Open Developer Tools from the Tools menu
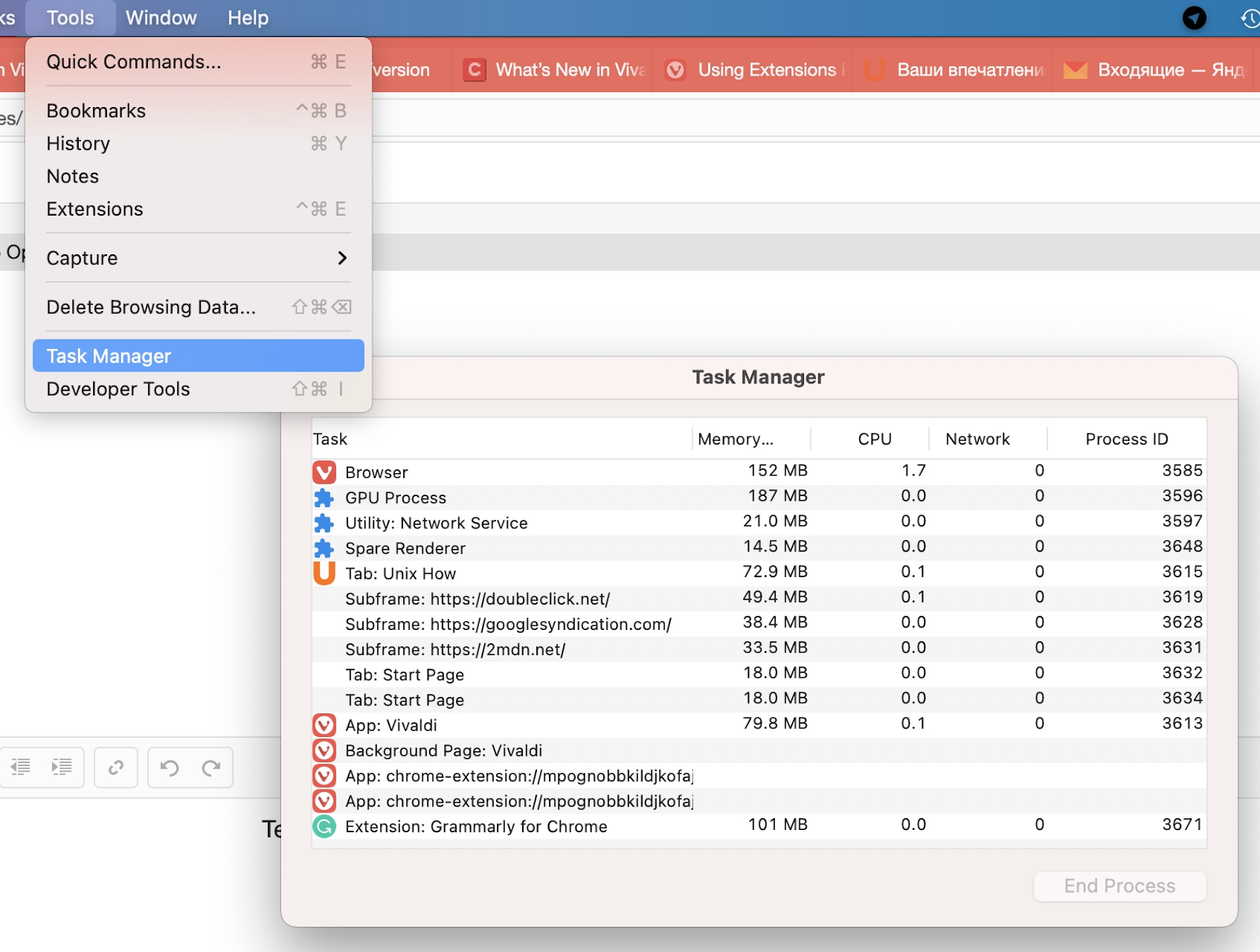Viewport: 1260px width, 952px height. [198, 389]
